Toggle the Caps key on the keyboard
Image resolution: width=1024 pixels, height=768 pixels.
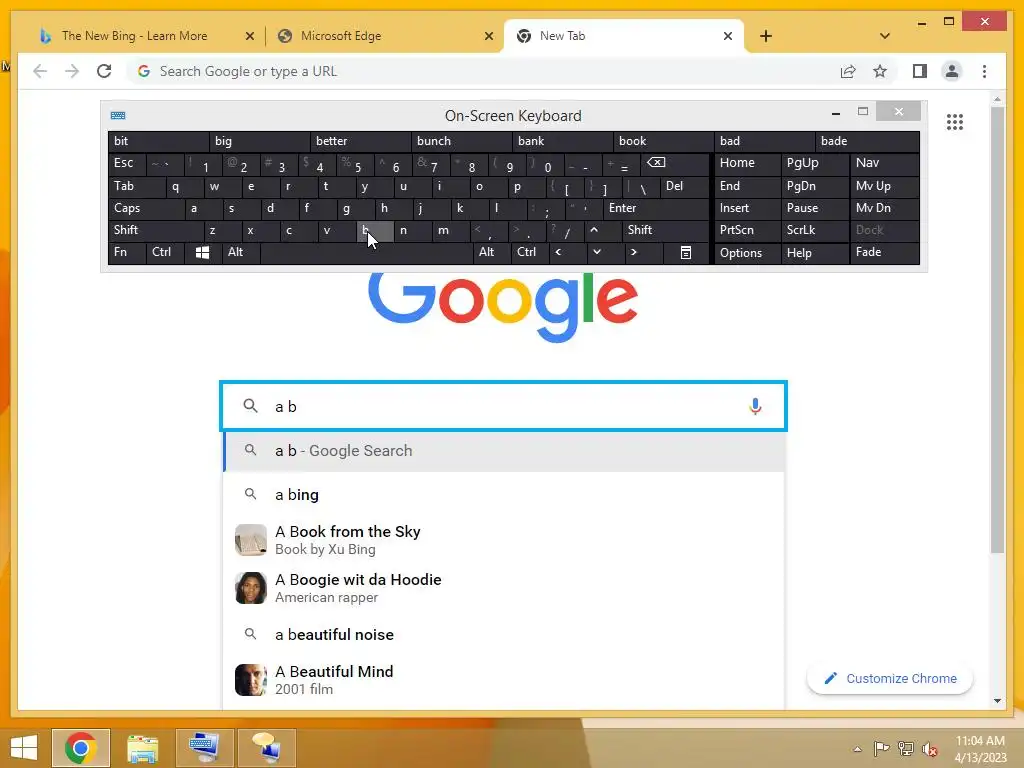pyautogui.click(x=145, y=208)
